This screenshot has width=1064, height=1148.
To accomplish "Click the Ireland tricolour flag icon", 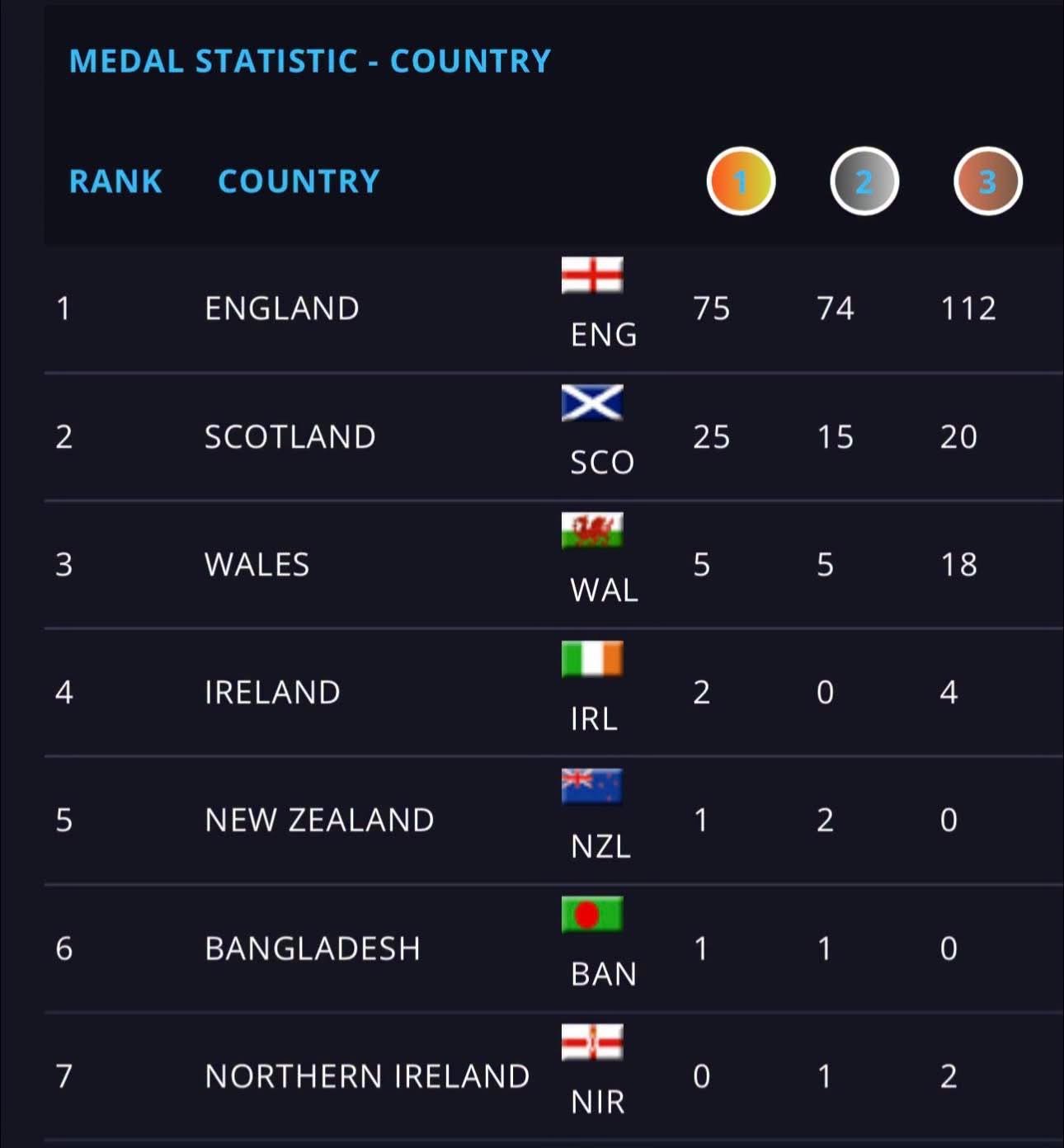I will coord(592,658).
